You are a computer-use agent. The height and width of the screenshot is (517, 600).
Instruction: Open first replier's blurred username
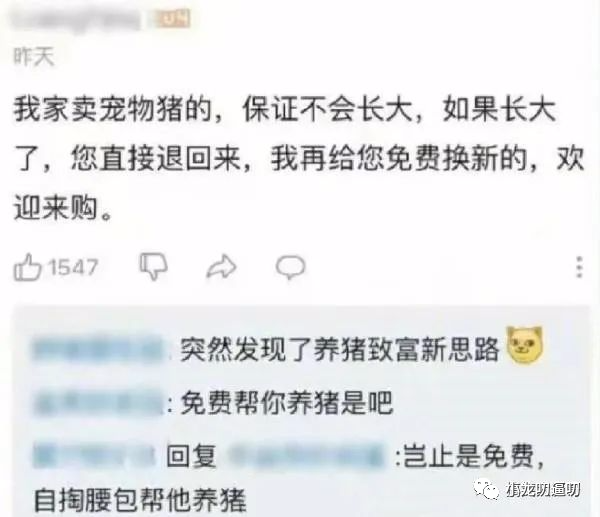coord(98,348)
